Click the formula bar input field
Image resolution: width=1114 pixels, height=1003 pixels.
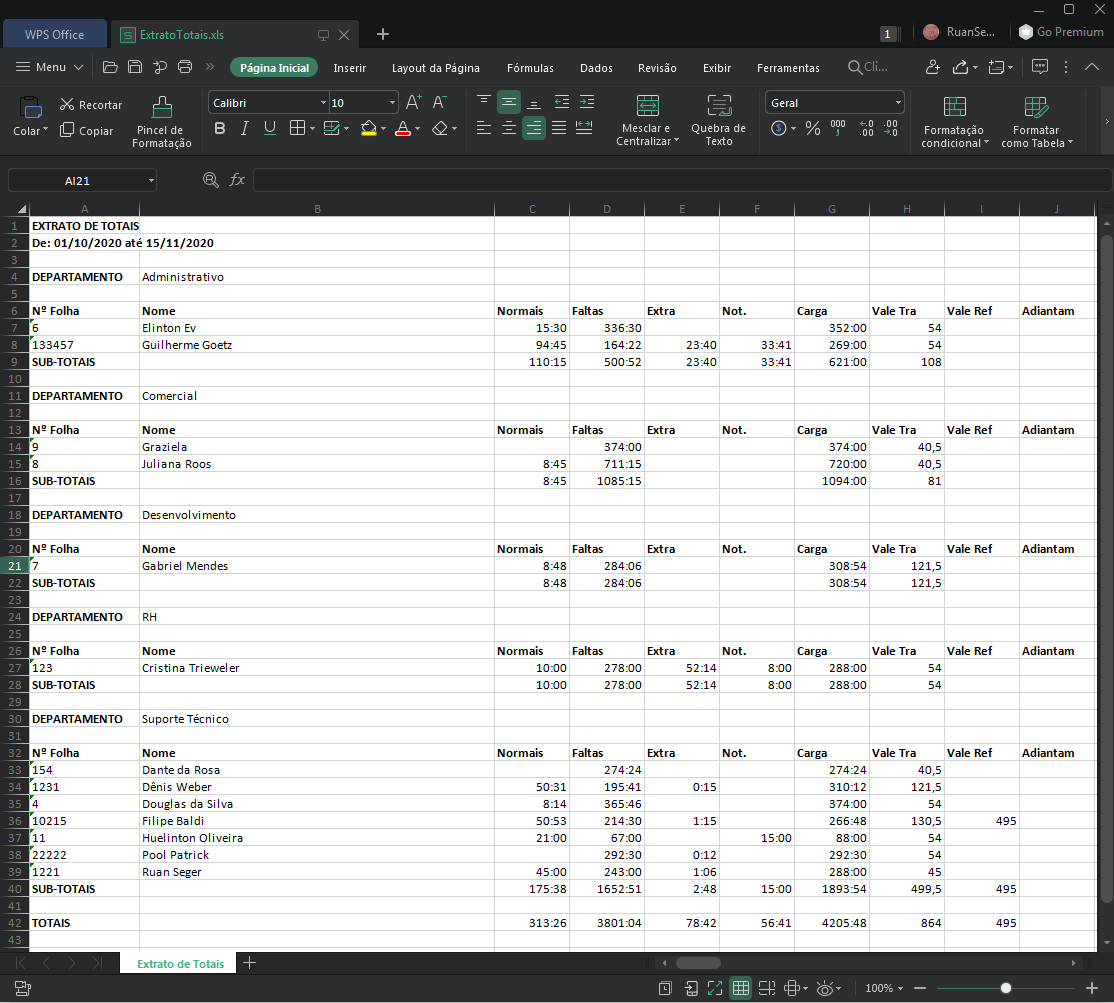coord(680,180)
